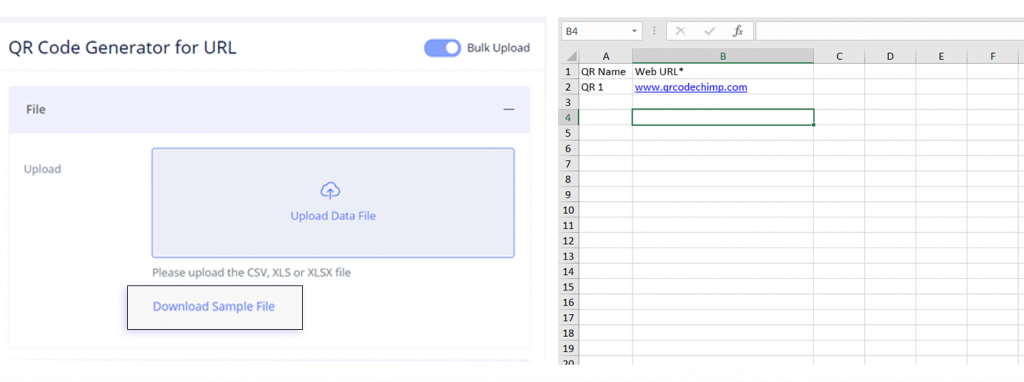Click the Name Box showing B4
The height and width of the screenshot is (382, 1024).
[x=594, y=31]
